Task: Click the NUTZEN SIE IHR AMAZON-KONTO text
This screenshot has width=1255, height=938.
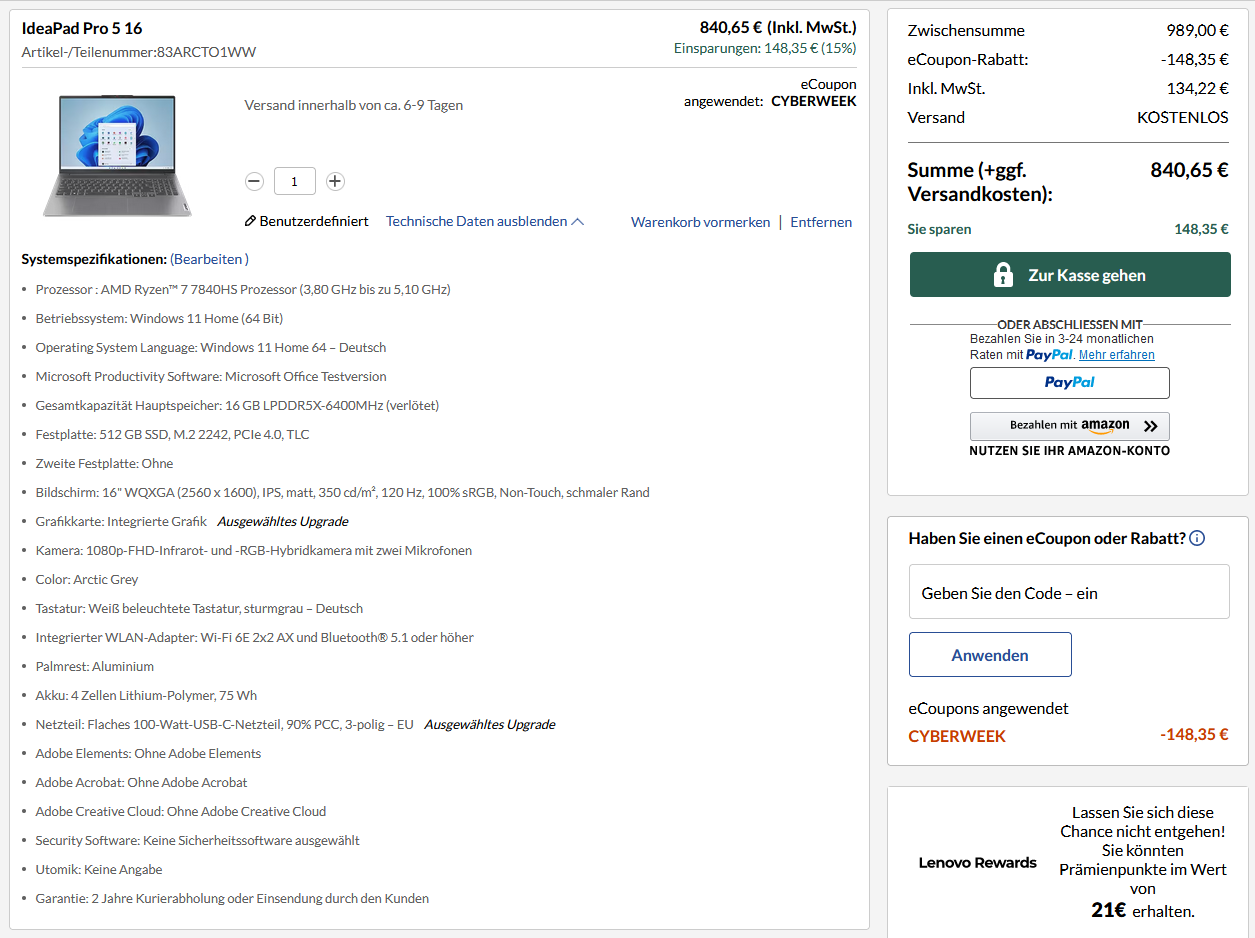Action: pos(1069,451)
